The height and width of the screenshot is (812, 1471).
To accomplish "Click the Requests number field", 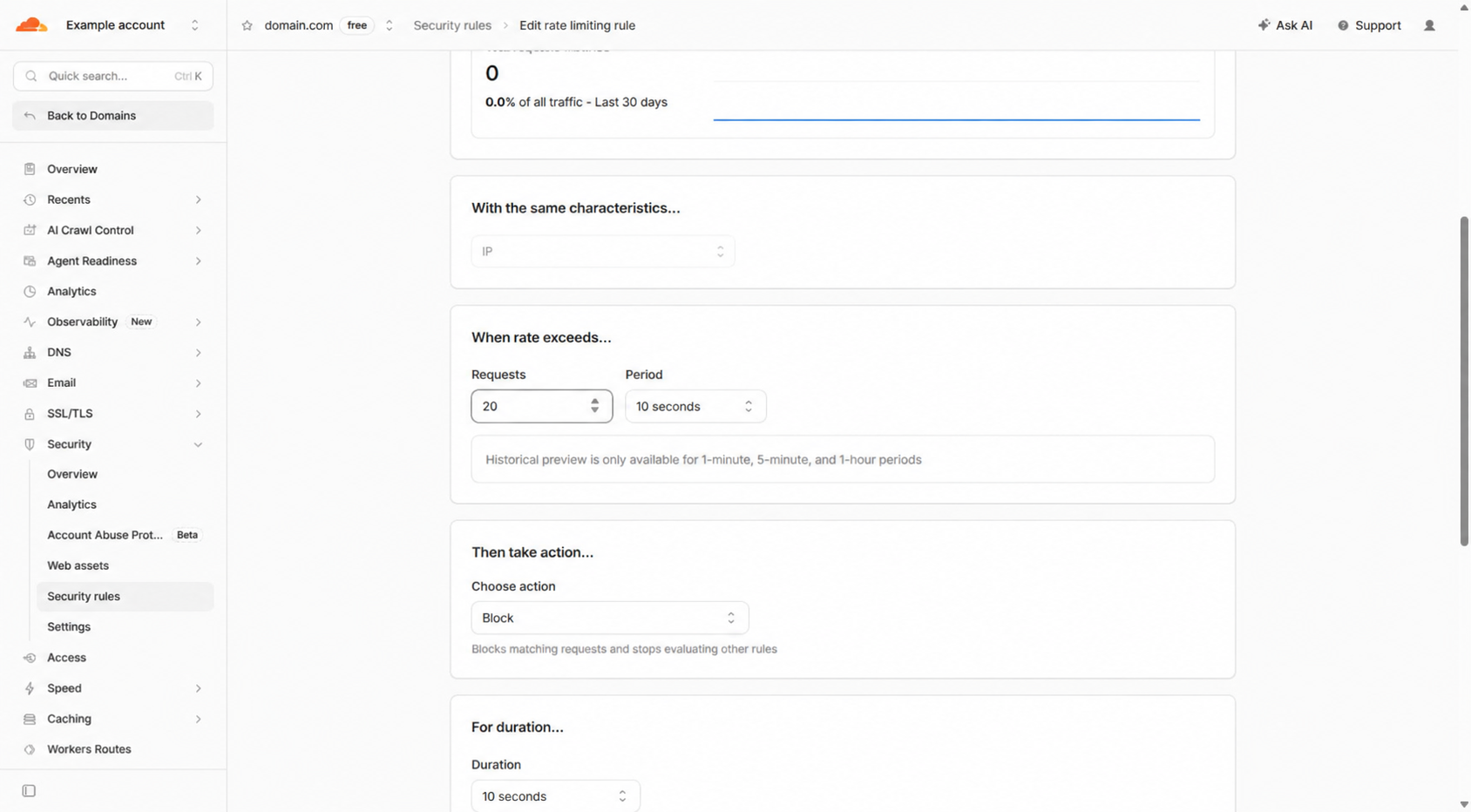I will point(541,406).
